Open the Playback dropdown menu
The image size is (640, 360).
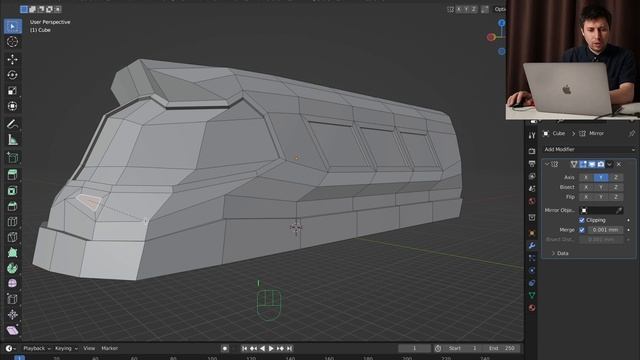(x=37, y=349)
